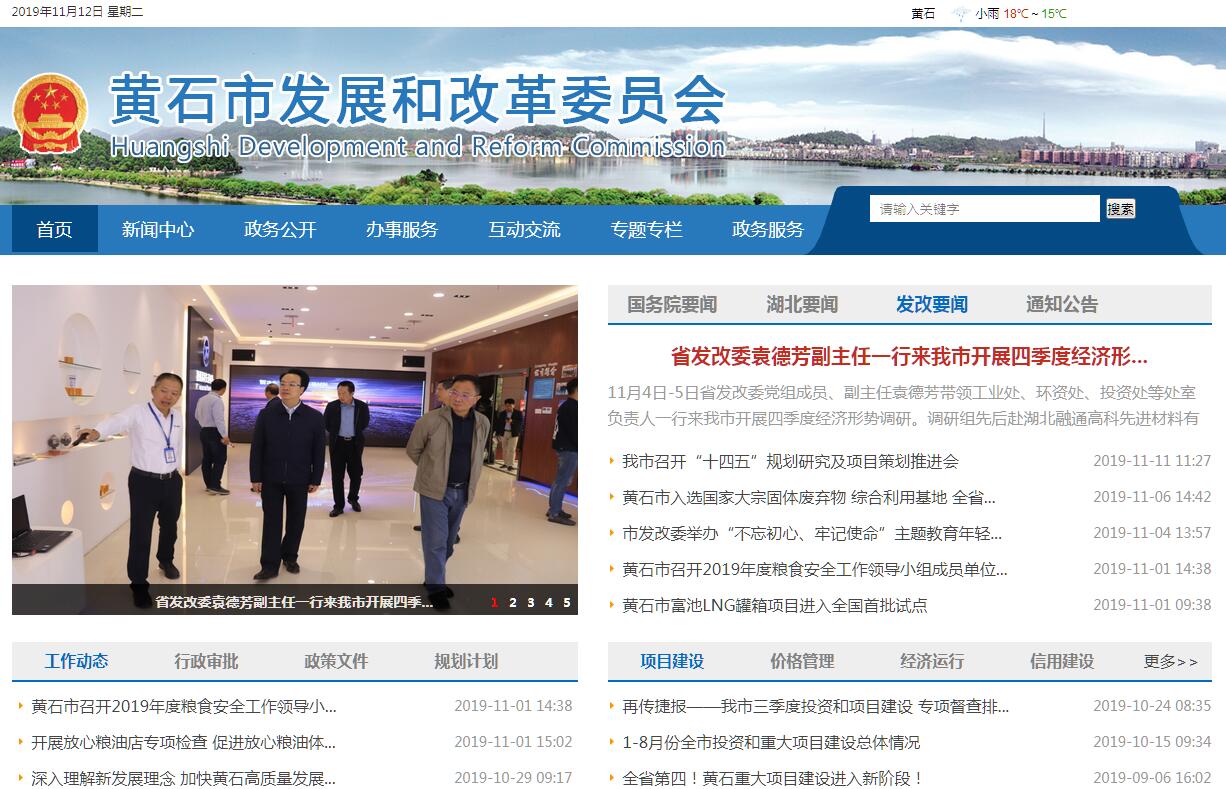
Task: Click the timestamp 2019-11-06 14:42
Action: [x=1152, y=497]
